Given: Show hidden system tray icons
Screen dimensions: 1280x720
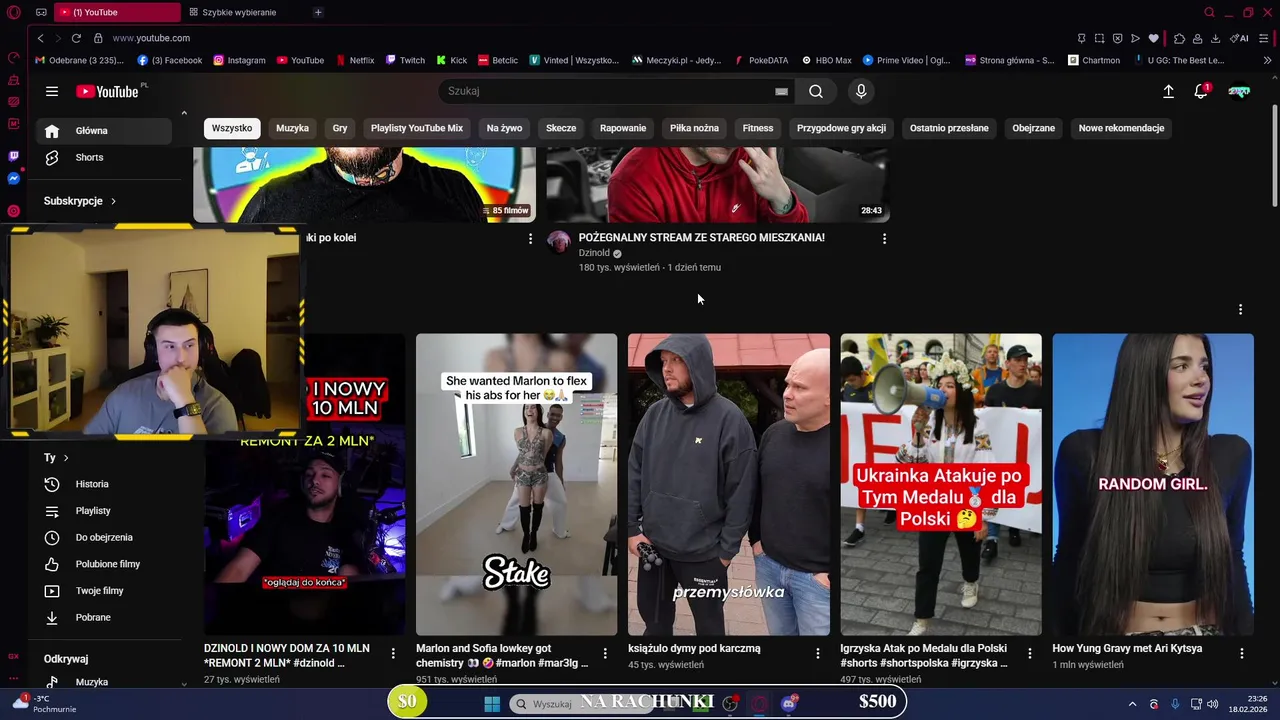Looking at the screenshot, I should (1132, 704).
